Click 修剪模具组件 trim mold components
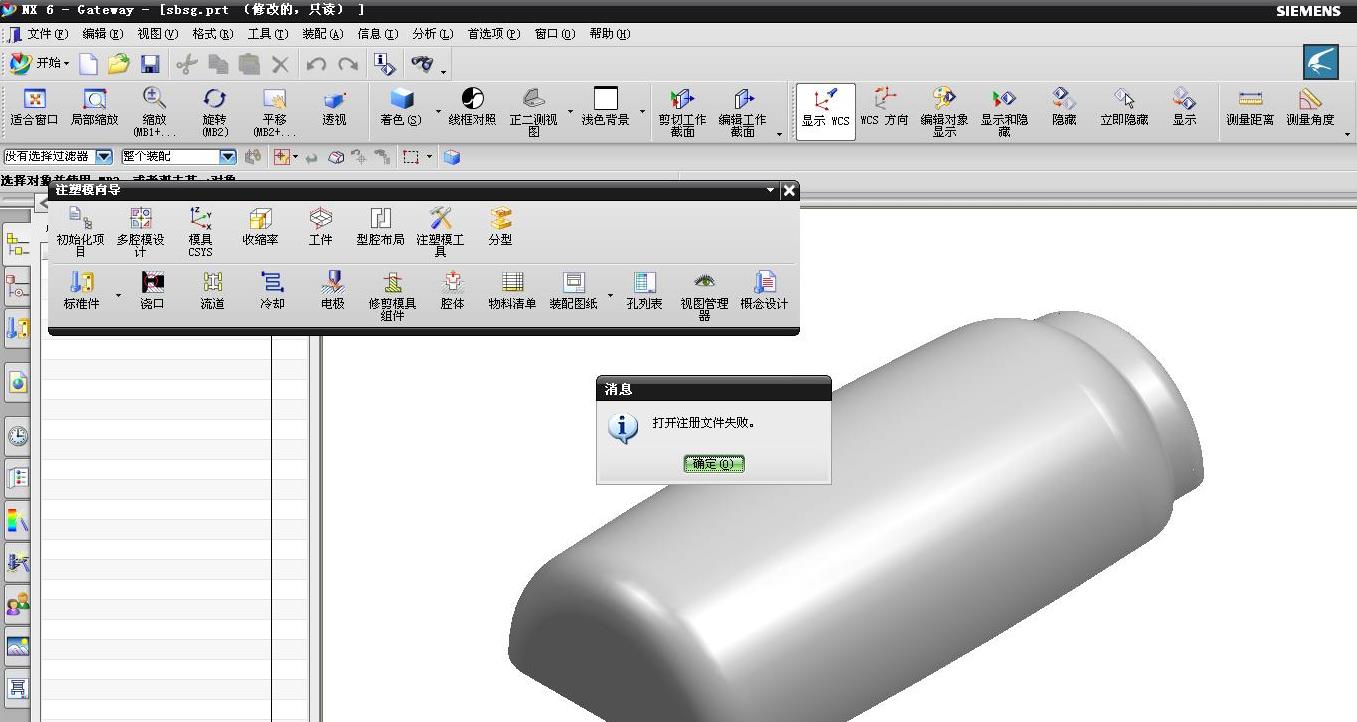 point(392,295)
